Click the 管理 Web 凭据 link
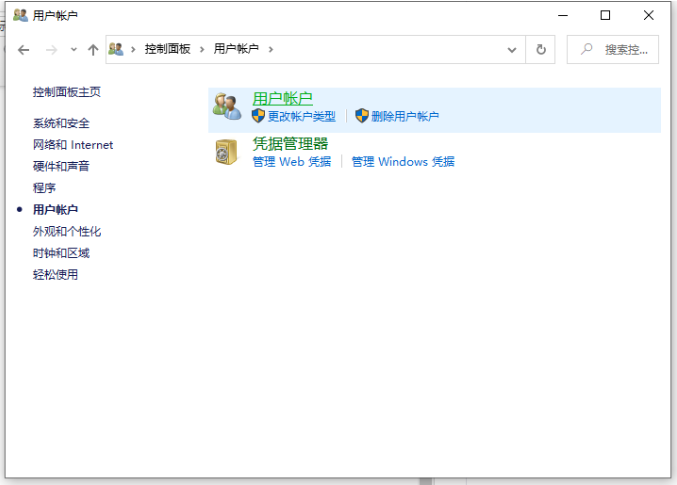The height and width of the screenshot is (485, 677). tap(291, 161)
